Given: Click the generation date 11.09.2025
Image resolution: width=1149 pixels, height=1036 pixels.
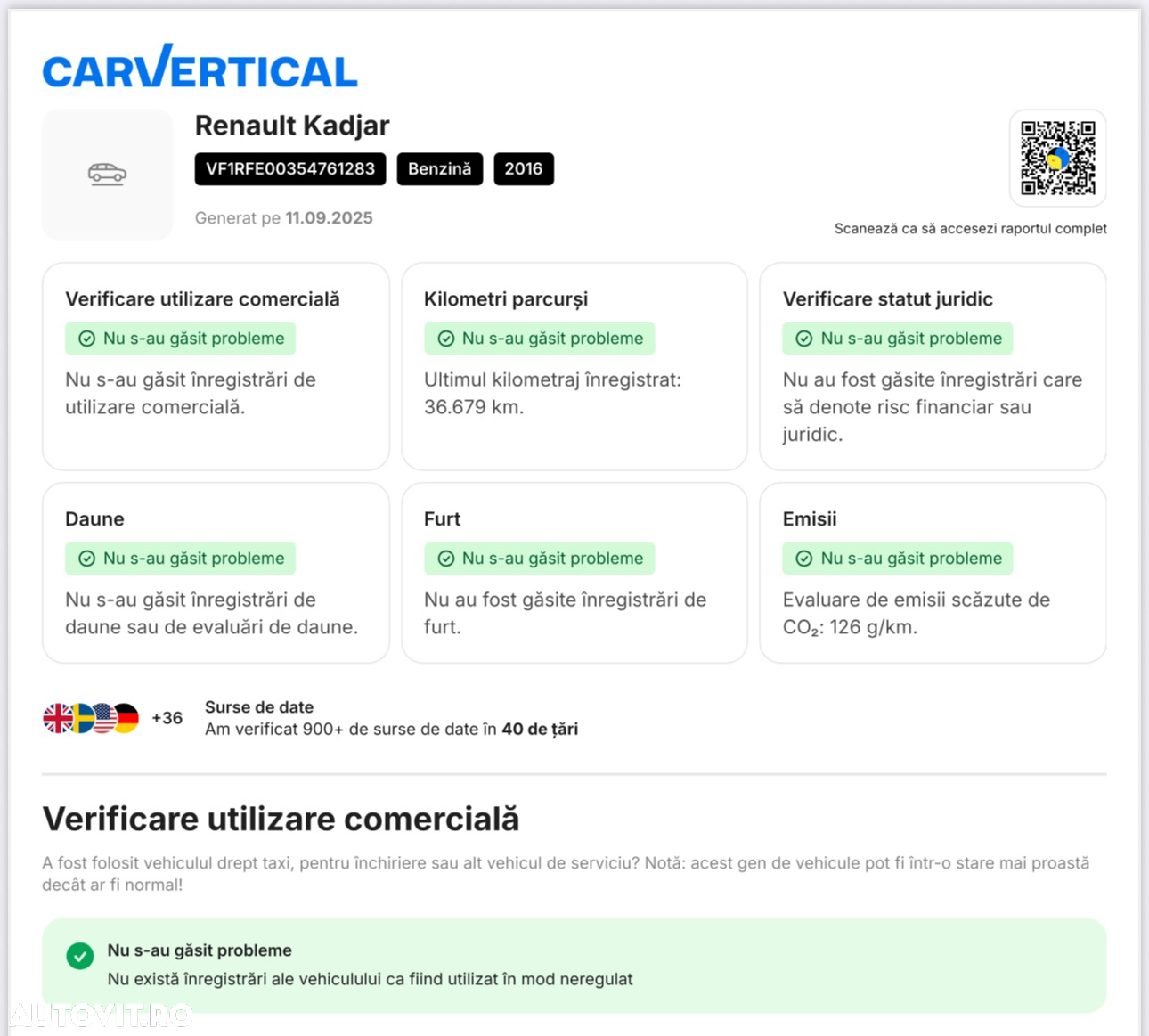Looking at the screenshot, I should [x=329, y=218].
